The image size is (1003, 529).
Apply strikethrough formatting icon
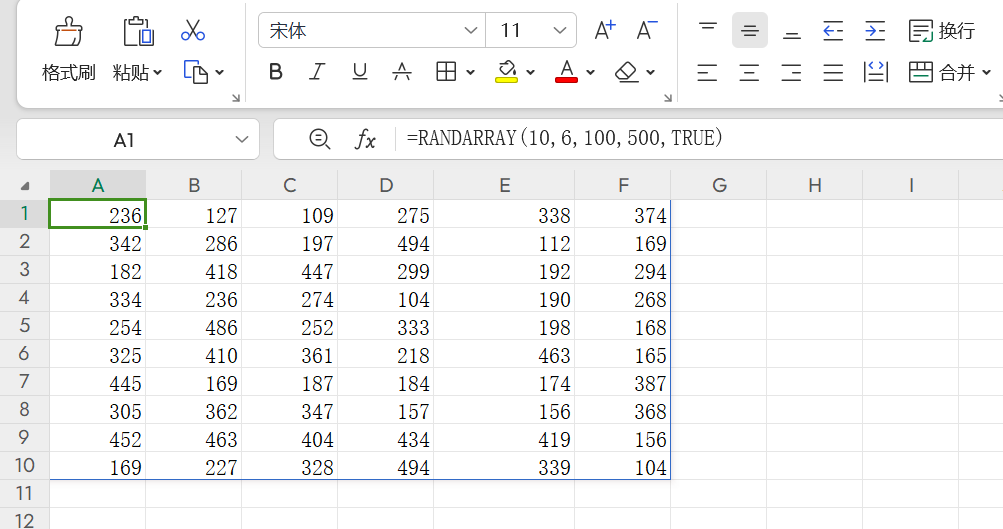point(402,72)
